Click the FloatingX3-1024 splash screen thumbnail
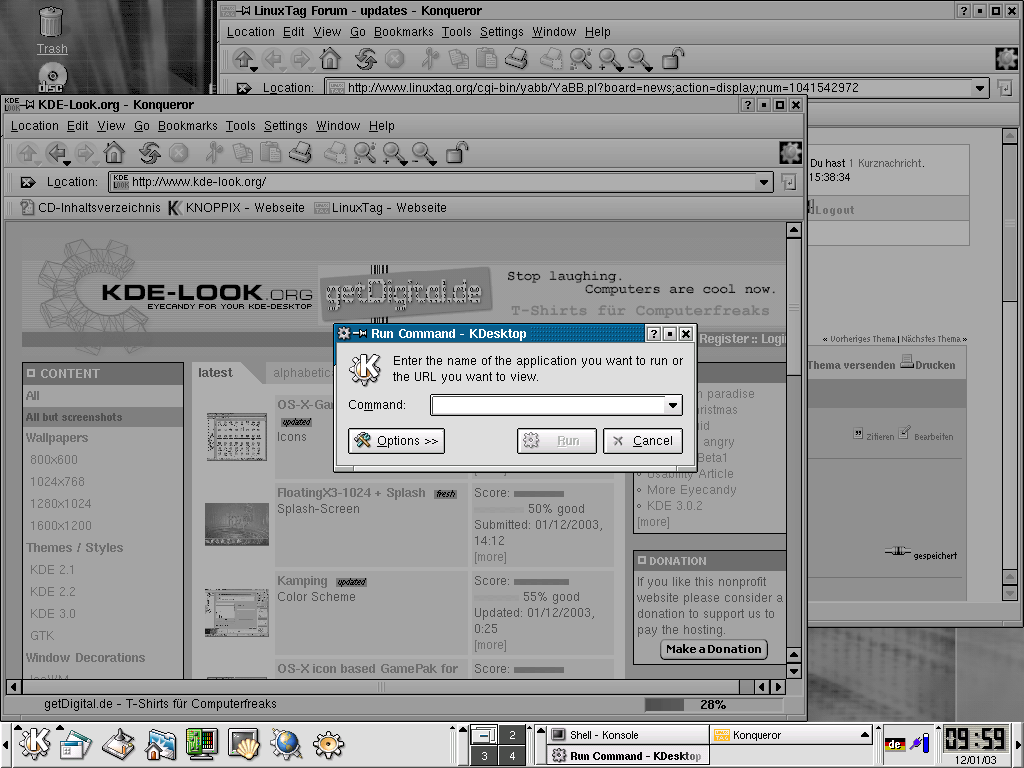1024x768 pixels. tap(236, 524)
